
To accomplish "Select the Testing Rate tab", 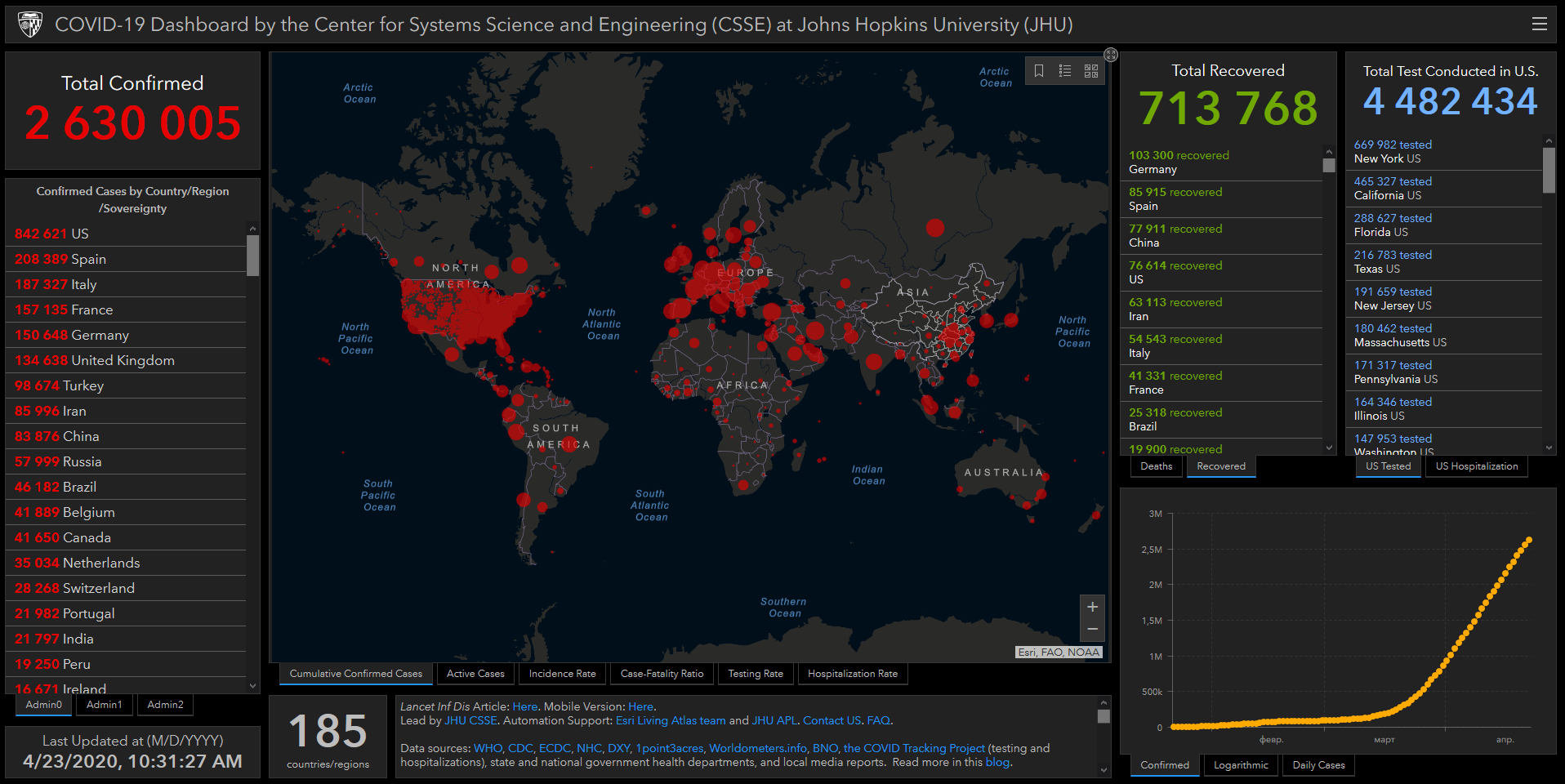I will tap(756, 674).
